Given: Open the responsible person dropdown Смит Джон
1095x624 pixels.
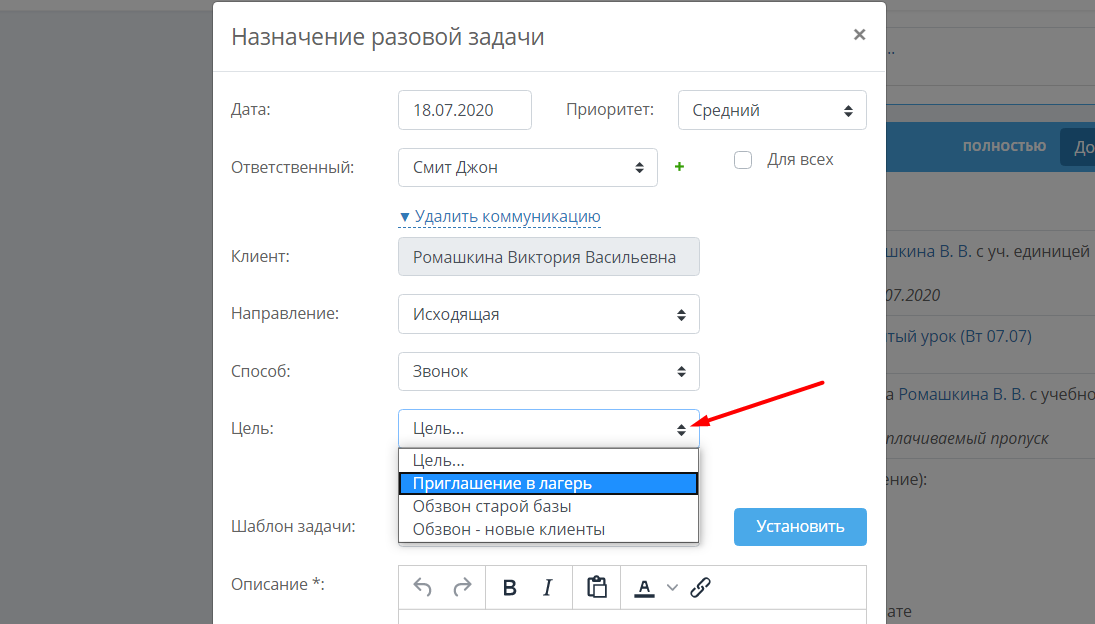Looking at the screenshot, I should pos(527,167).
